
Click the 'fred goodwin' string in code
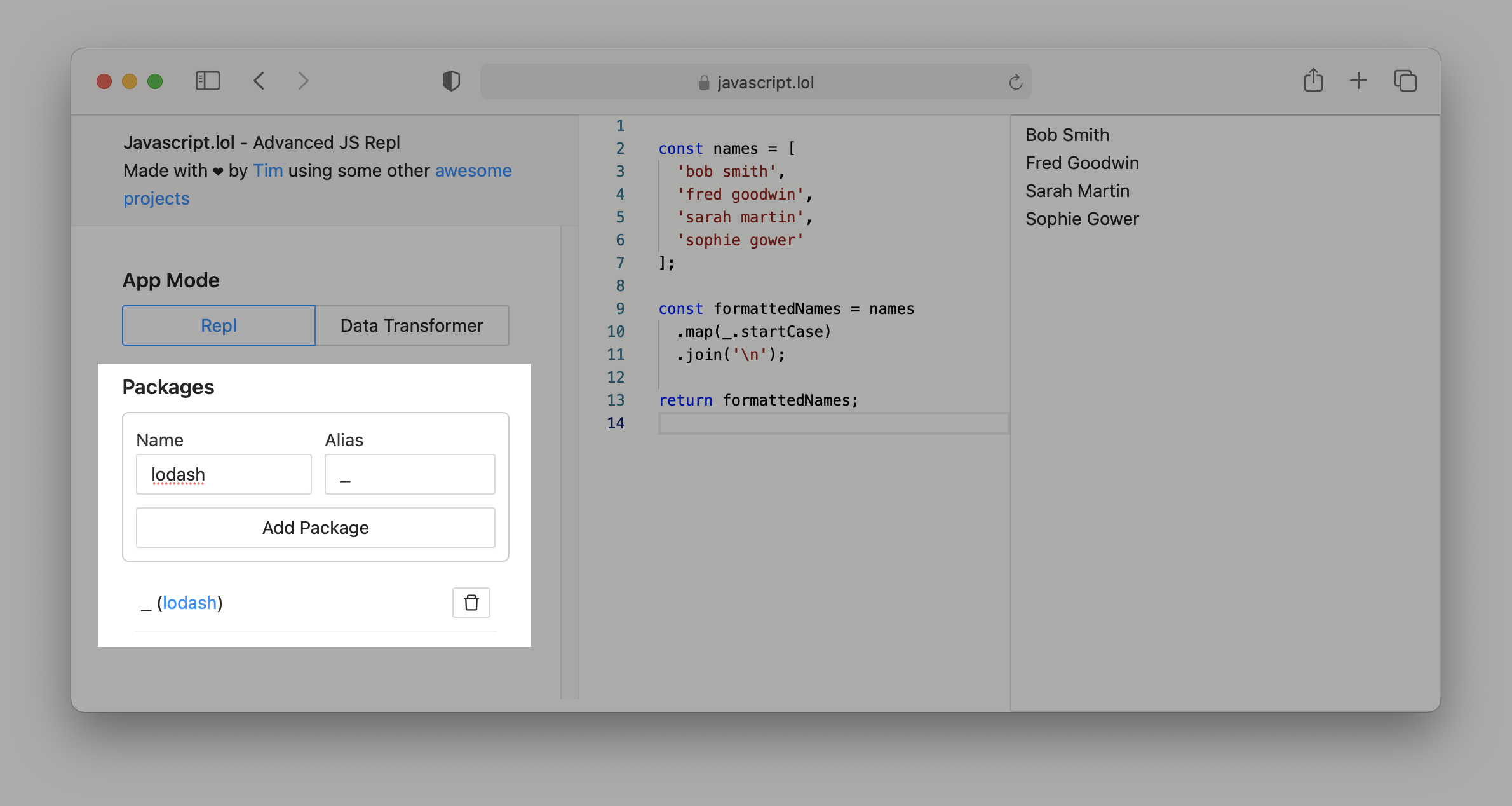pos(741,195)
